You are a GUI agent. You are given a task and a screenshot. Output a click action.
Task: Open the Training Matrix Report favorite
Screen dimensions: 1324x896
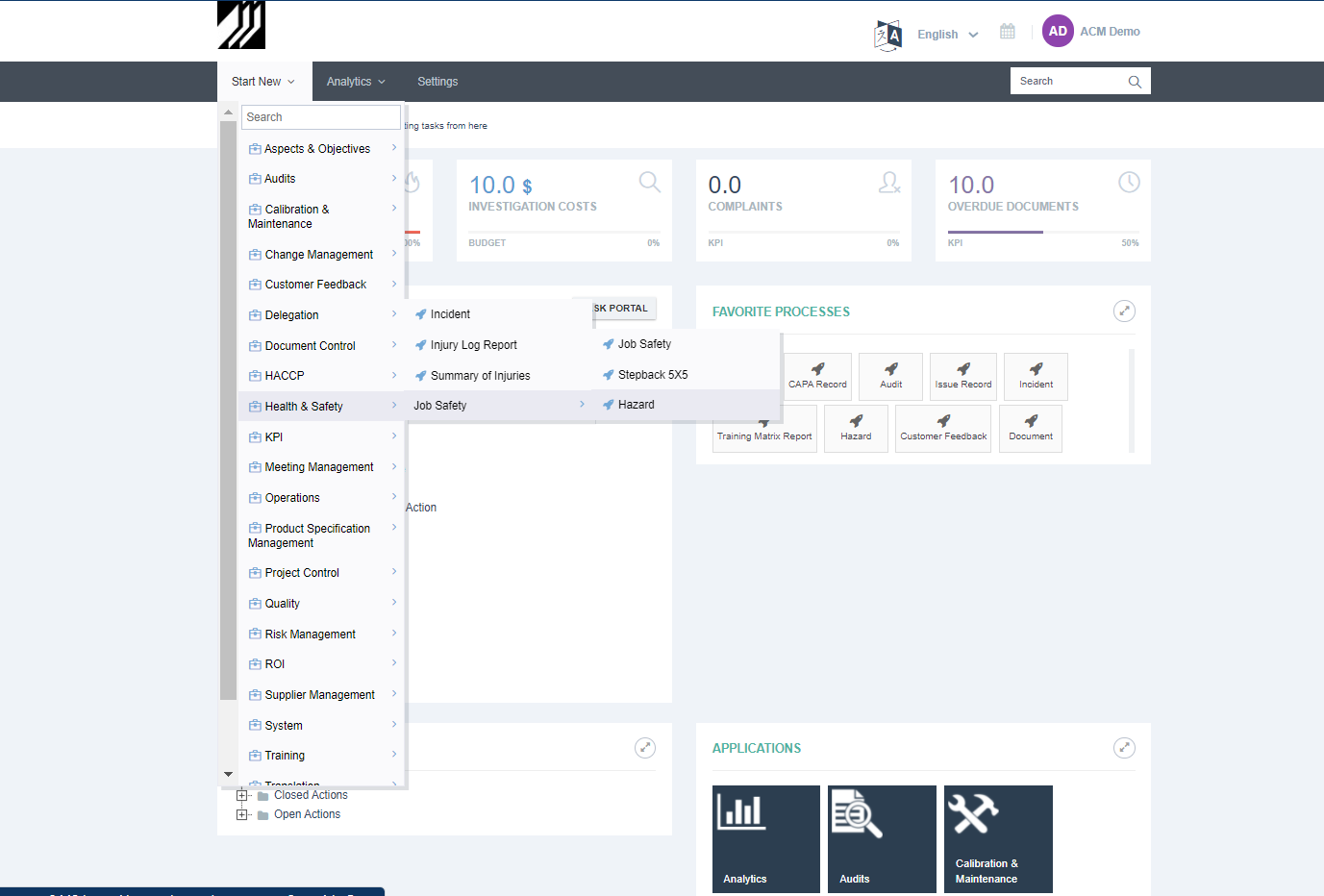764,429
